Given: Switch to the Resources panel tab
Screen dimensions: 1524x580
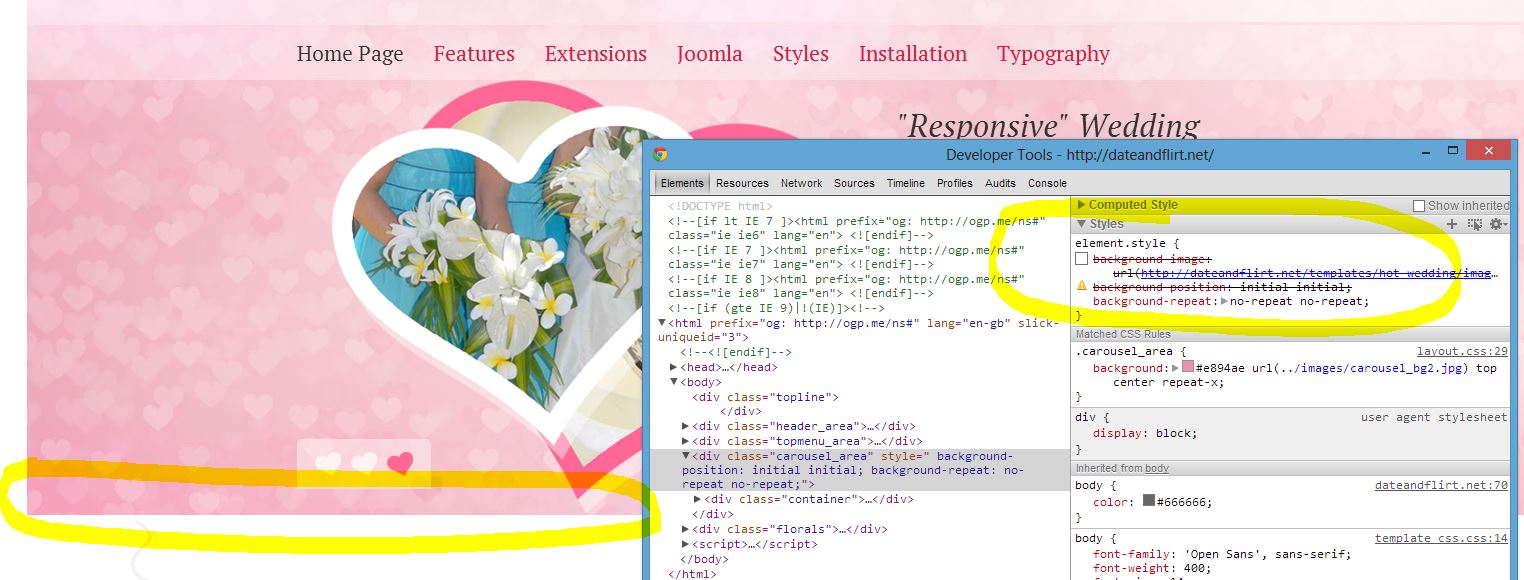Looking at the screenshot, I should (x=742, y=183).
